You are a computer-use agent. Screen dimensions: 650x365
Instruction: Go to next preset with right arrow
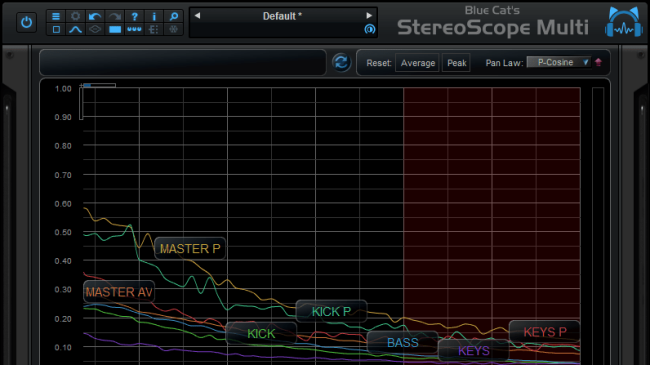coord(369,16)
